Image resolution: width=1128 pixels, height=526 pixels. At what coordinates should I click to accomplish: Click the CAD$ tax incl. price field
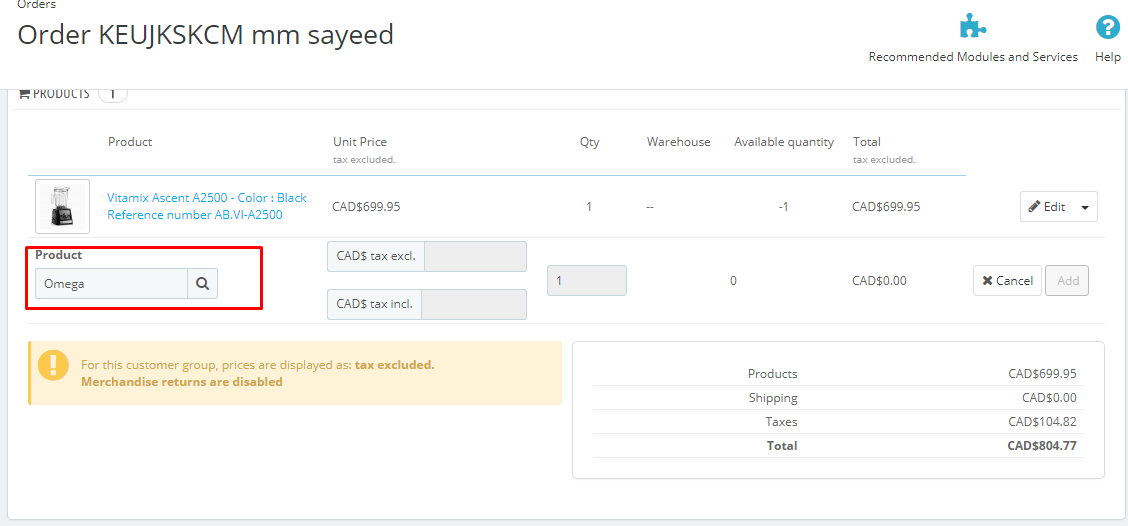point(473,304)
